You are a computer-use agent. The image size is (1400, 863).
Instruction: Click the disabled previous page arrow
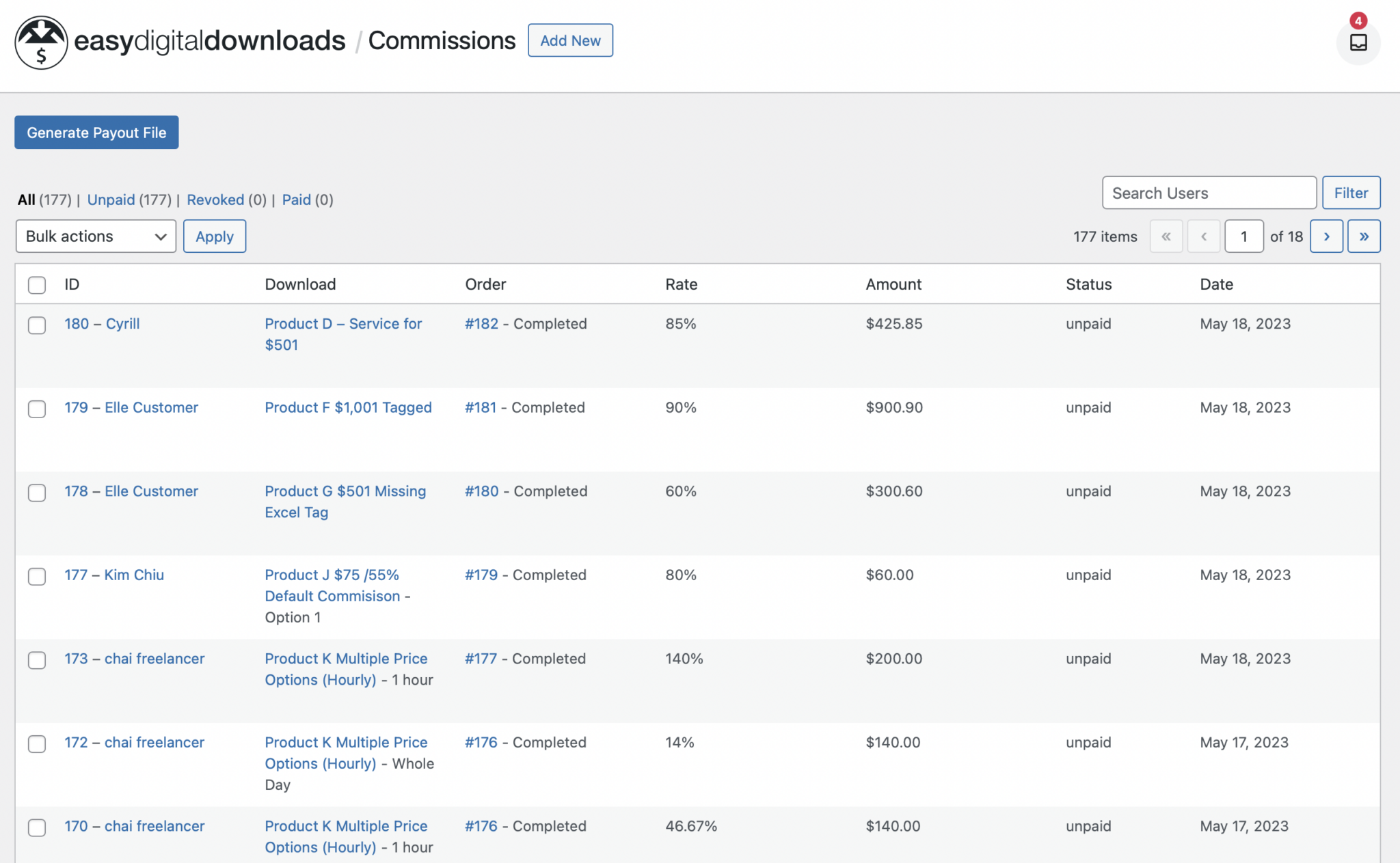coord(1203,236)
